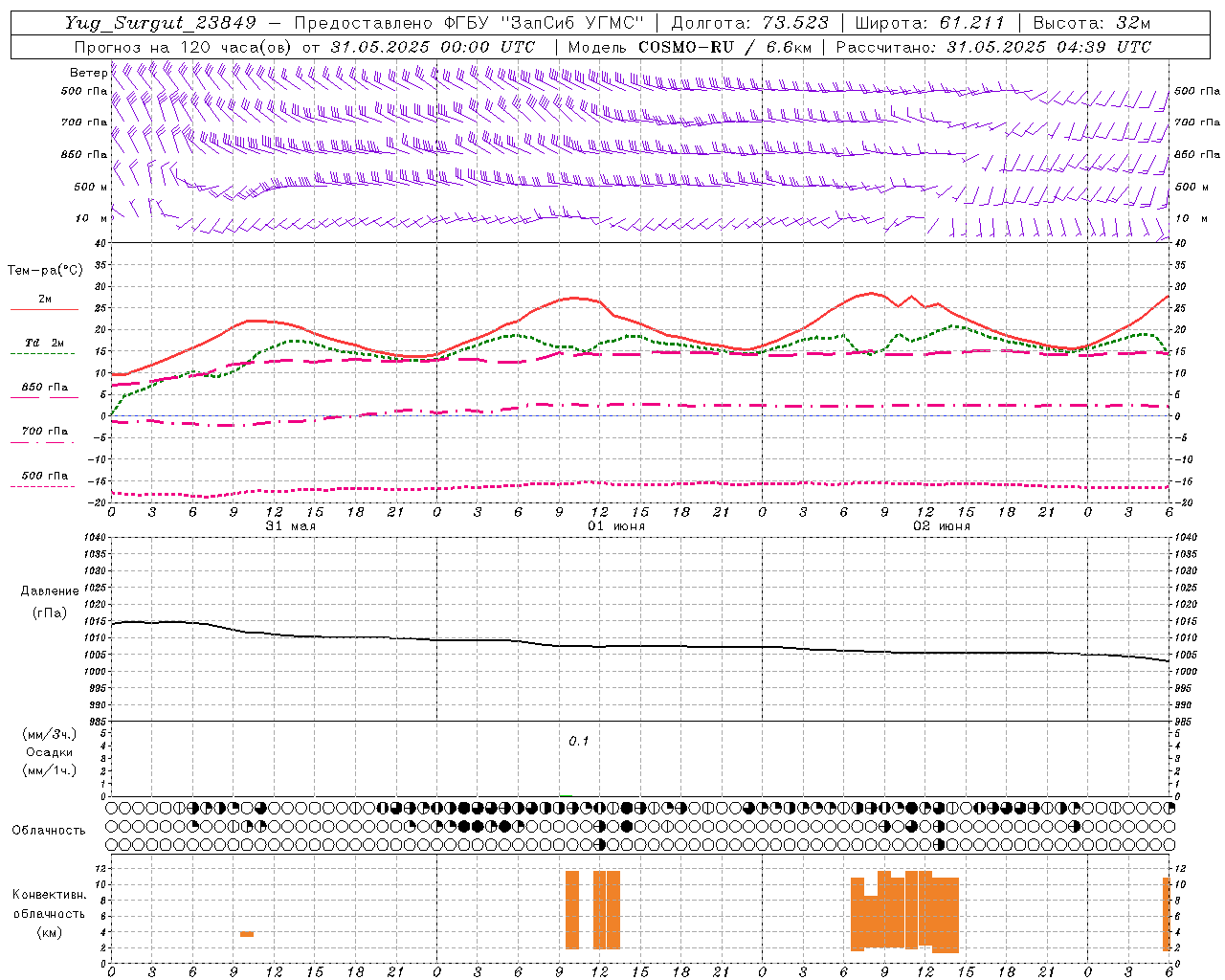Select the 700 гПа temperature legend entry

pos(44,435)
